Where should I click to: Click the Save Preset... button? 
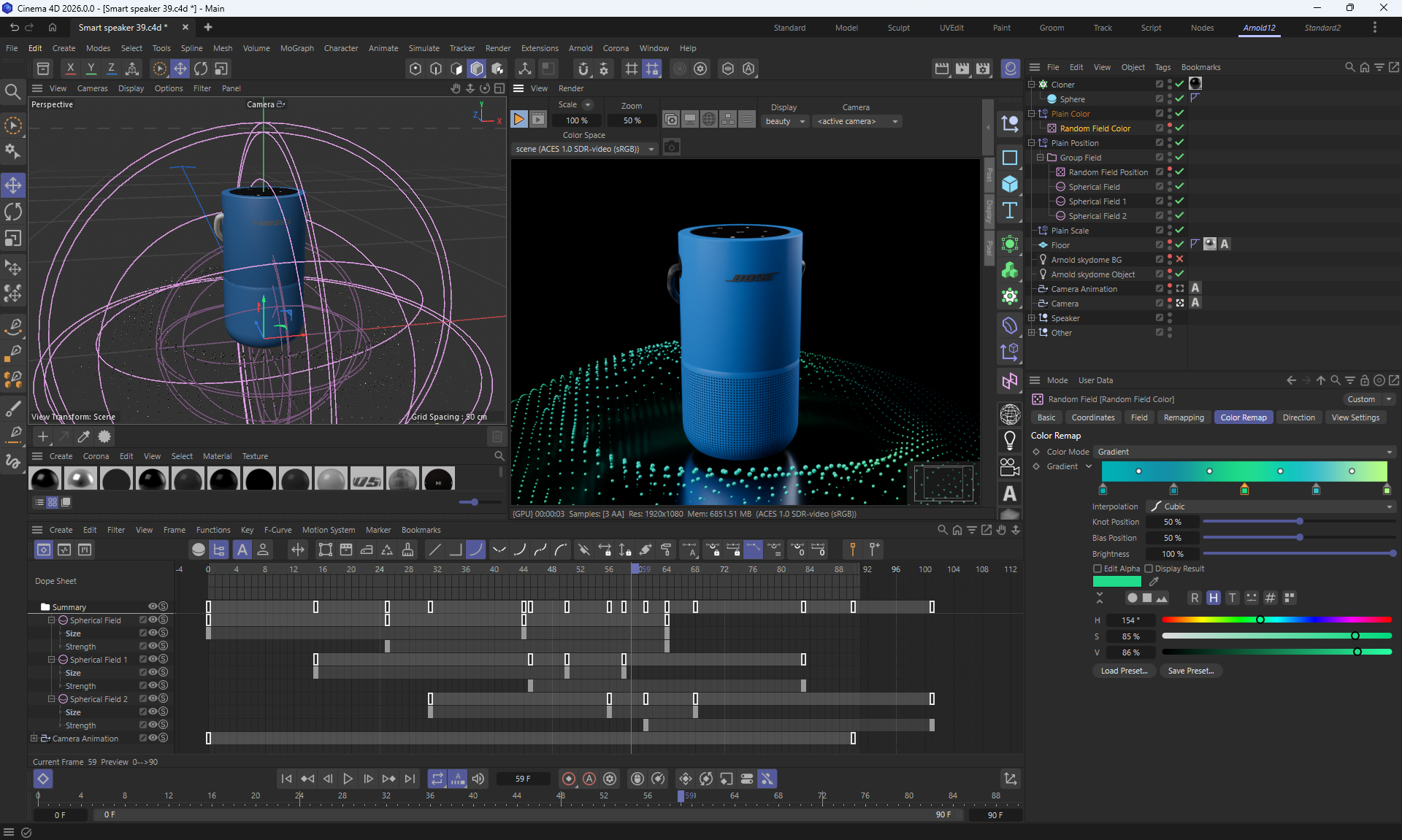pyautogui.click(x=1190, y=671)
